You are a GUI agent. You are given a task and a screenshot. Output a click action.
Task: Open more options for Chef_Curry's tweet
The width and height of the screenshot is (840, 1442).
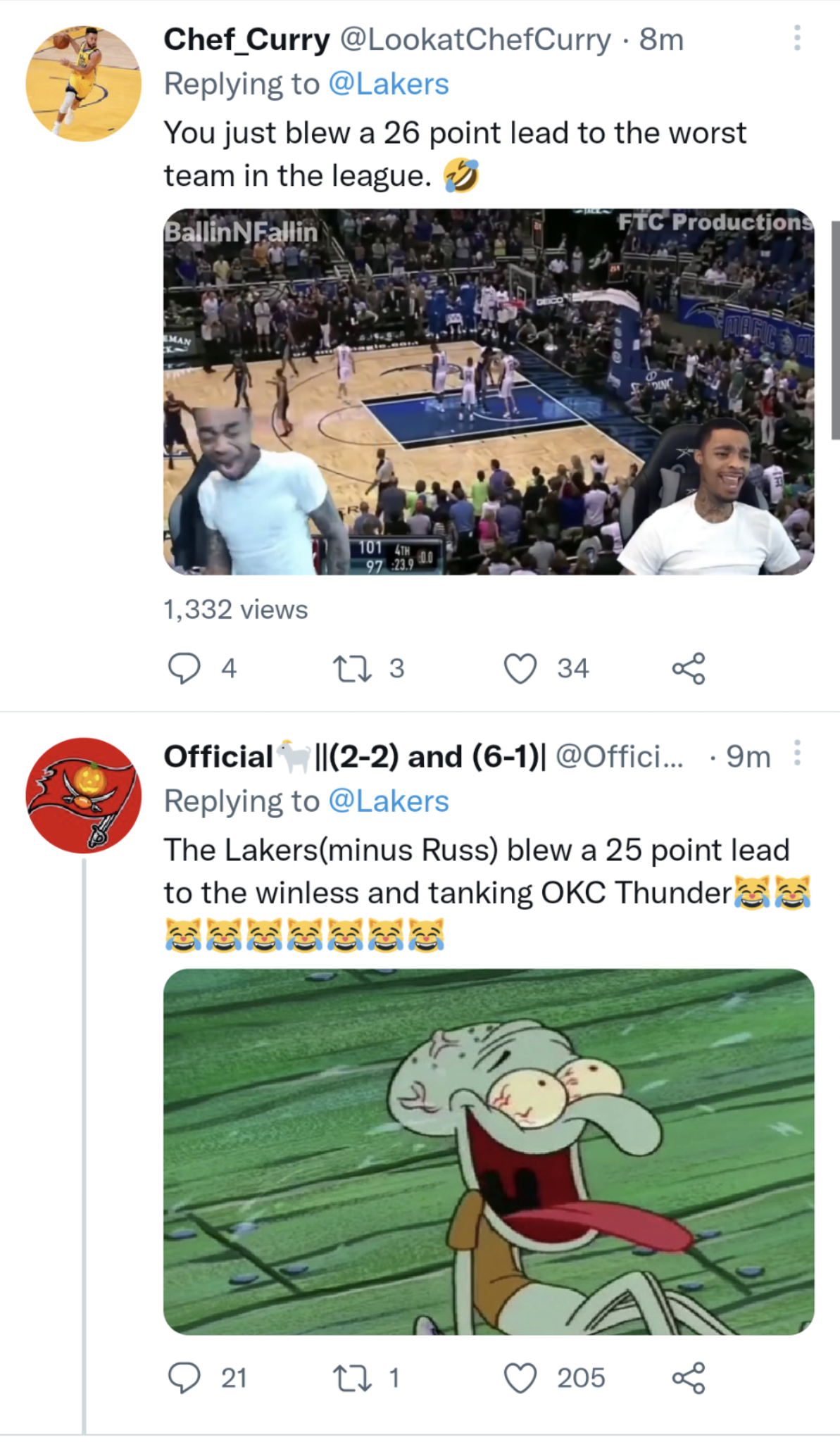point(796,38)
